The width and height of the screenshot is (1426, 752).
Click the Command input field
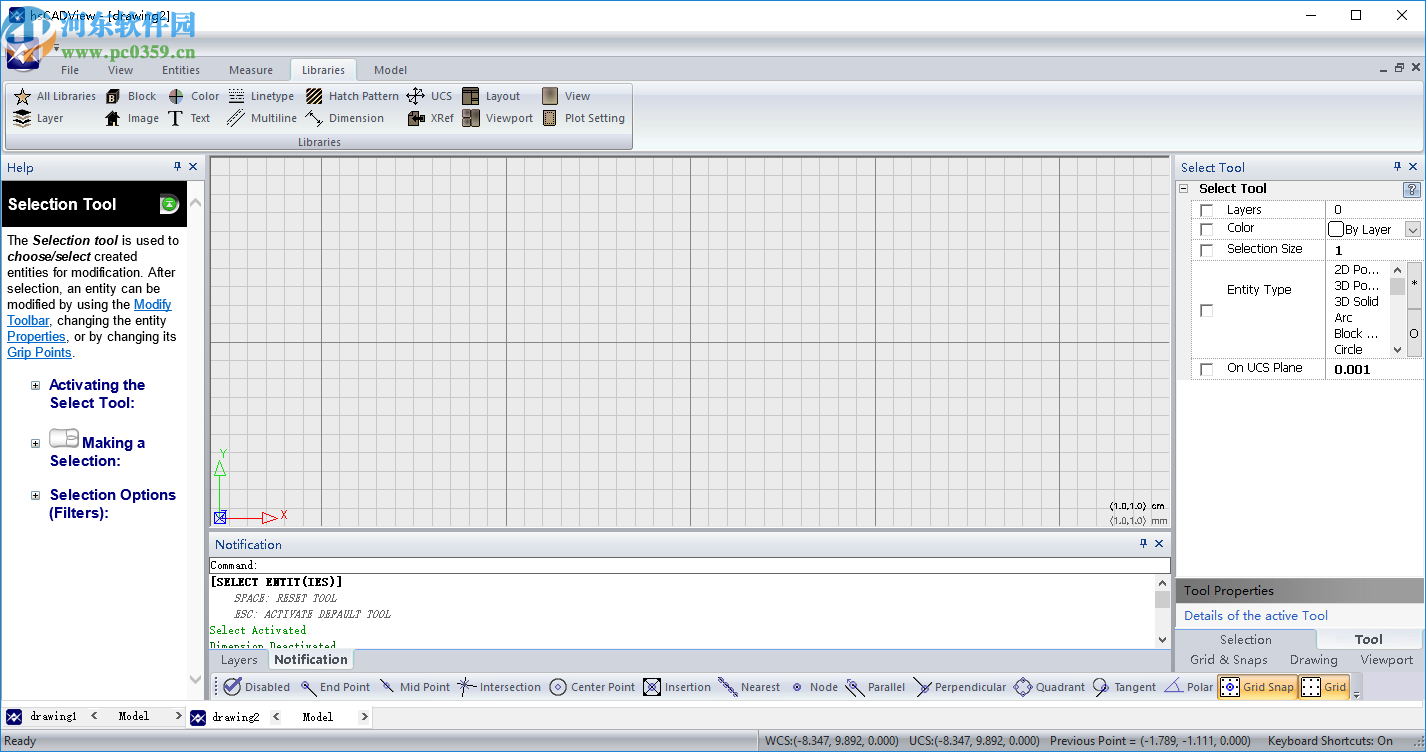pyautogui.click(x=690, y=566)
